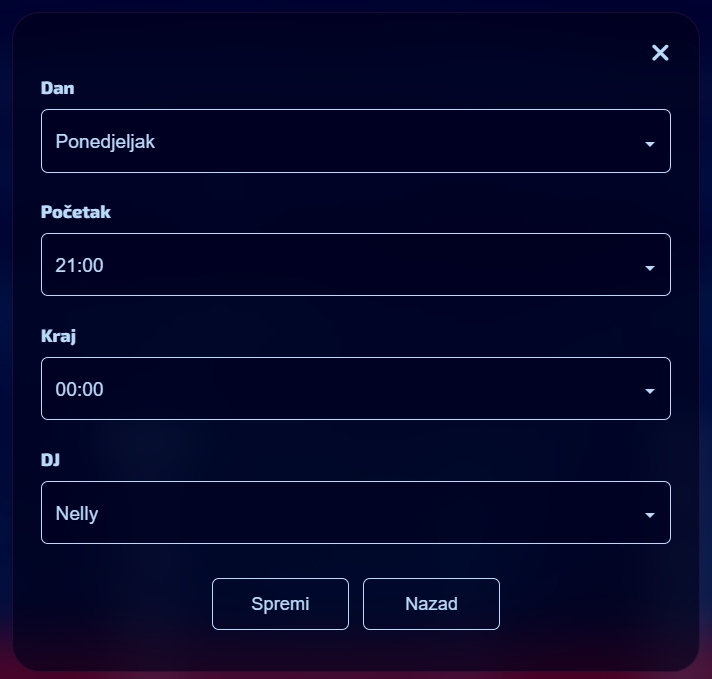Image resolution: width=712 pixels, height=679 pixels.
Task: Select the 21:00 start time value
Action: coord(80,265)
